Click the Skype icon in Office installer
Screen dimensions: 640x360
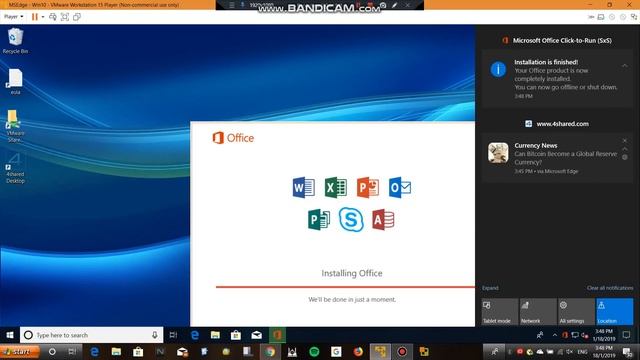click(x=351, y=220)
